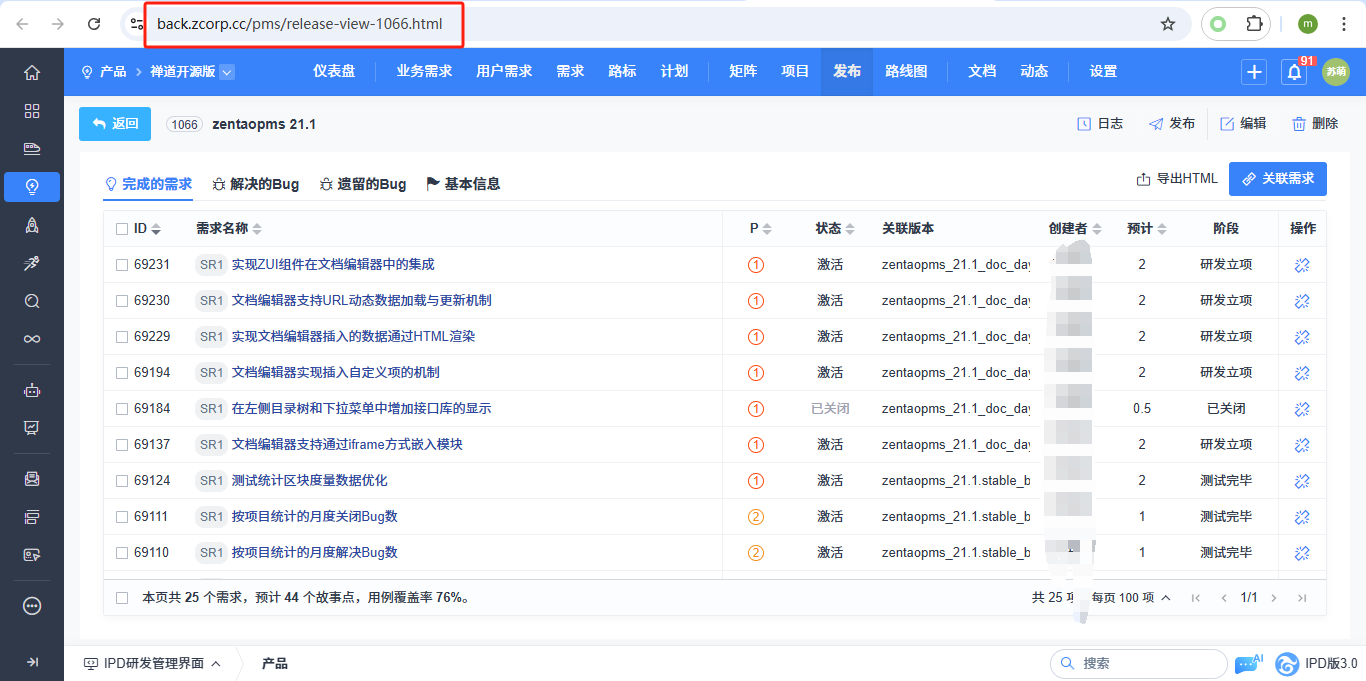Select the checkbox for story 69110
Viewport: 1366px width, 681px height.
tap(122, 553)
